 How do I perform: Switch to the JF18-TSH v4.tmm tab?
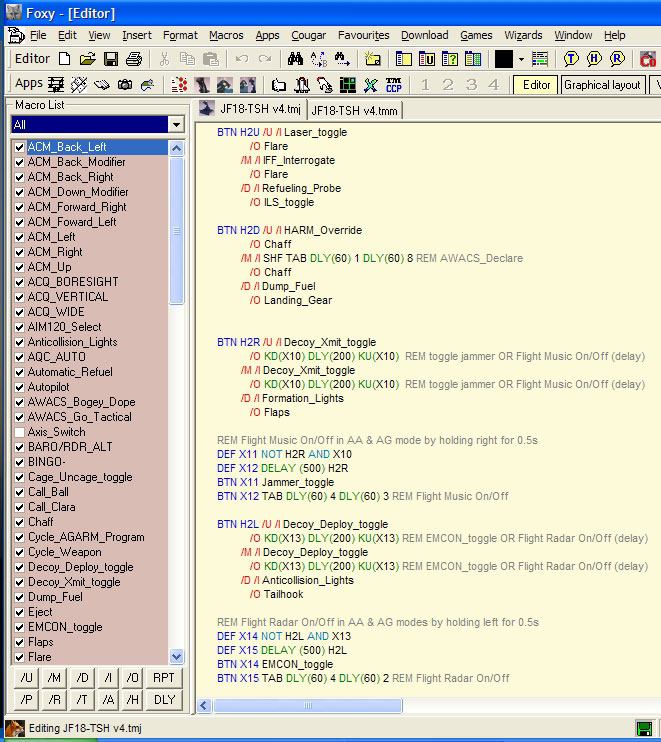click(x=354, y=111)
